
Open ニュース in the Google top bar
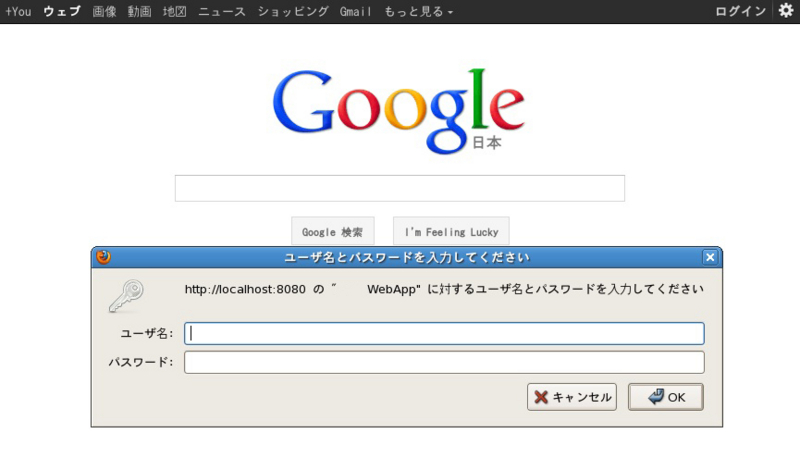[x=222, y=11]
